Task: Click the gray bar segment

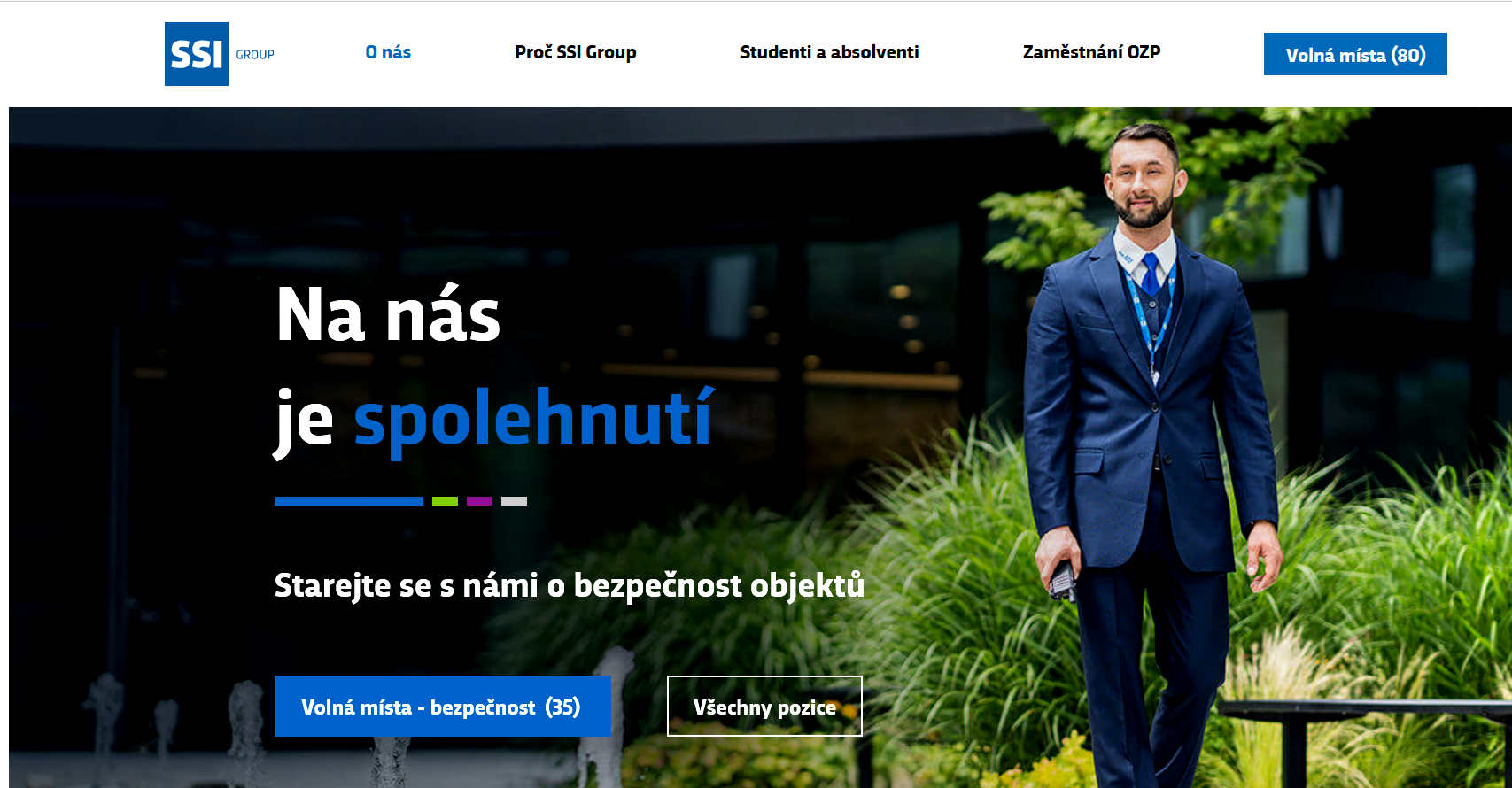Action: (x=514, y=501)
